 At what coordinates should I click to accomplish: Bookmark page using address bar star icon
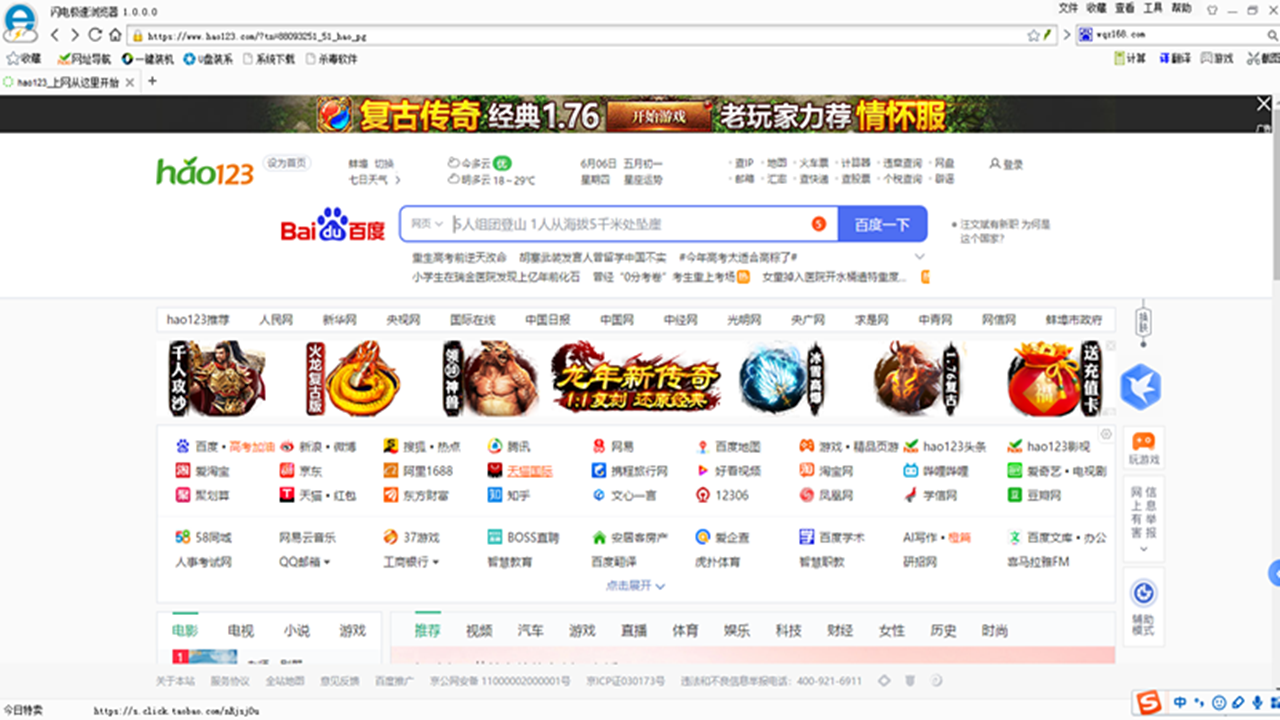click(1033, 35)
